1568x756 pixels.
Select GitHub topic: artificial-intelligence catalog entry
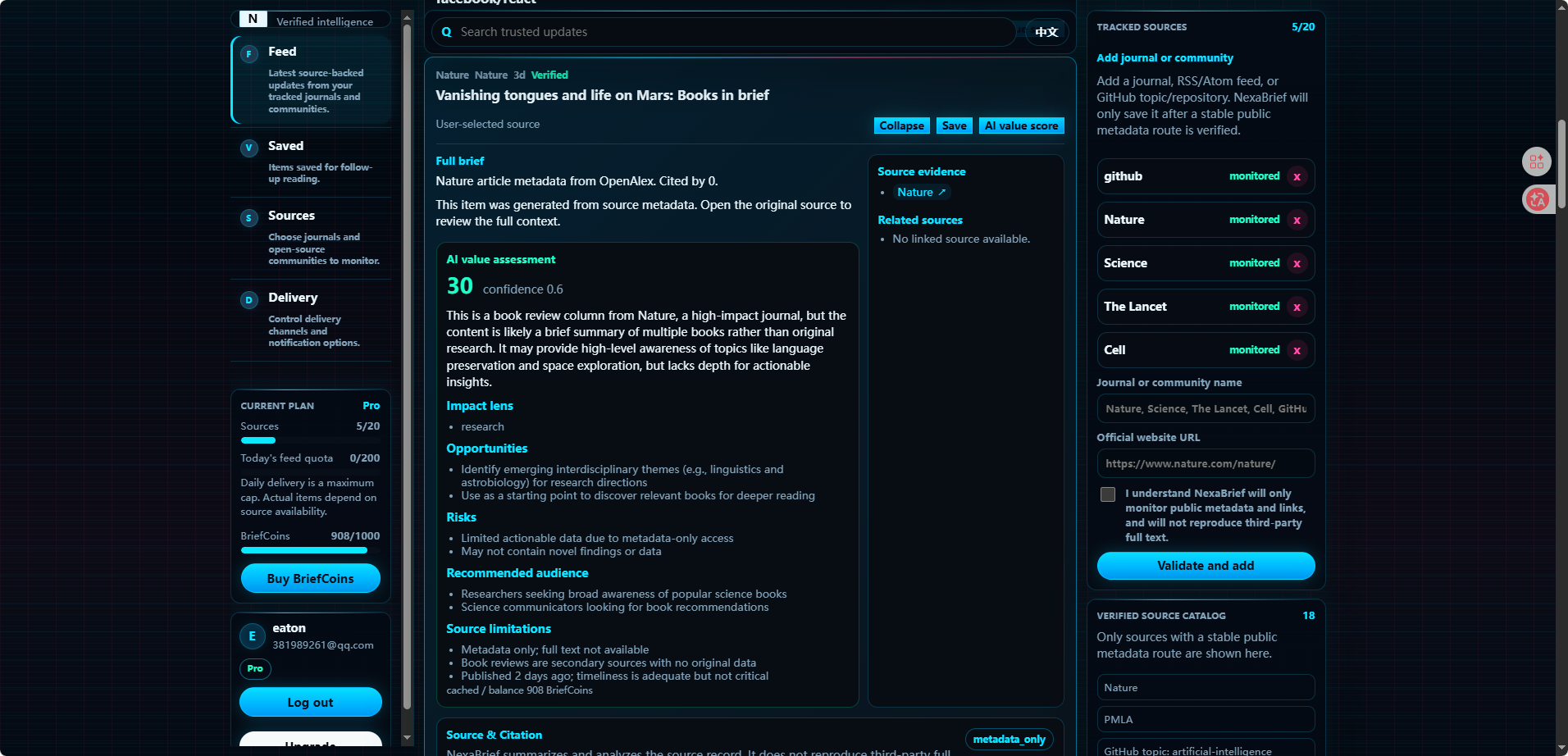[x=1206, y=748]
